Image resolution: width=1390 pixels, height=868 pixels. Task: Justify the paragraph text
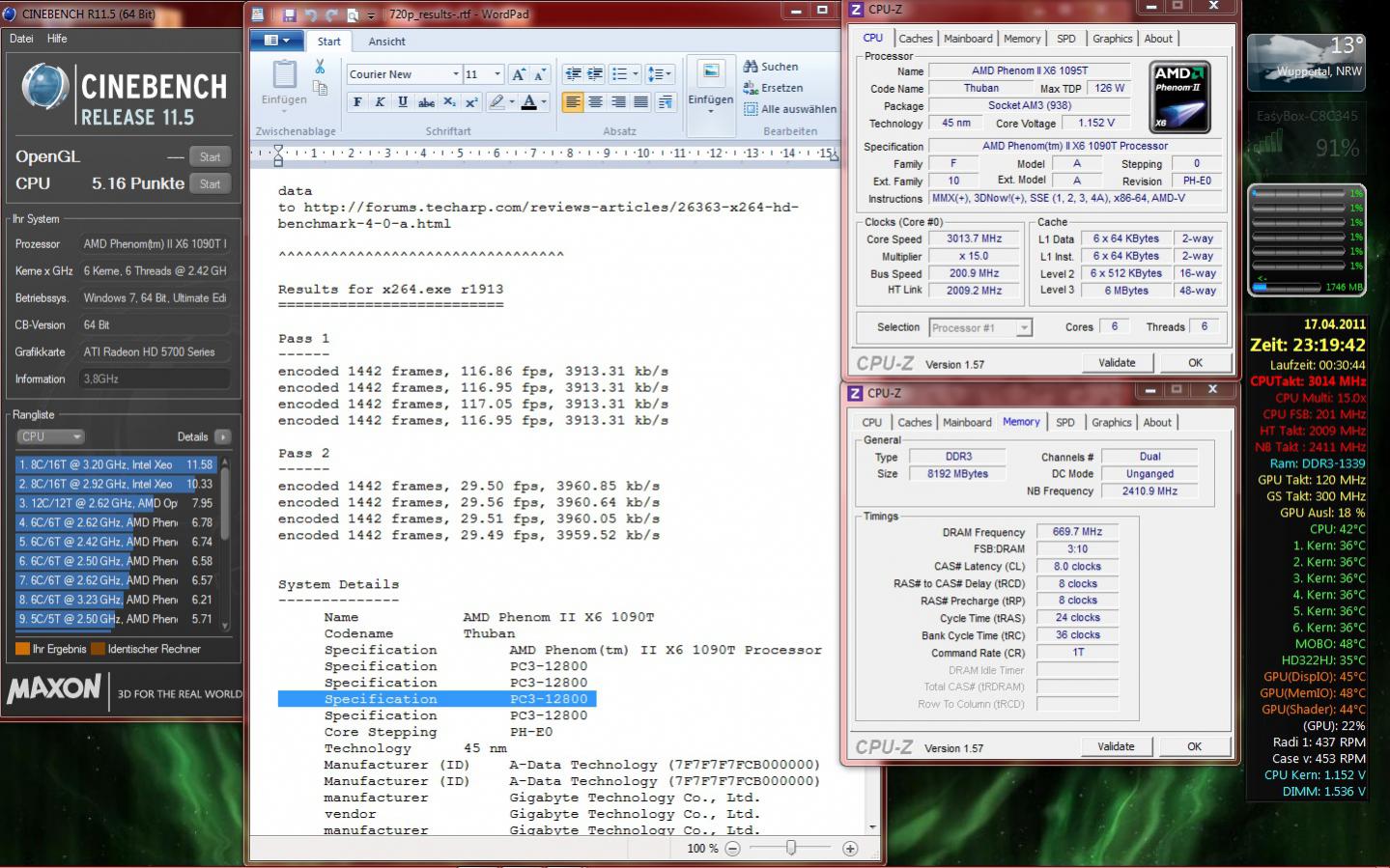tap(640, 102)
